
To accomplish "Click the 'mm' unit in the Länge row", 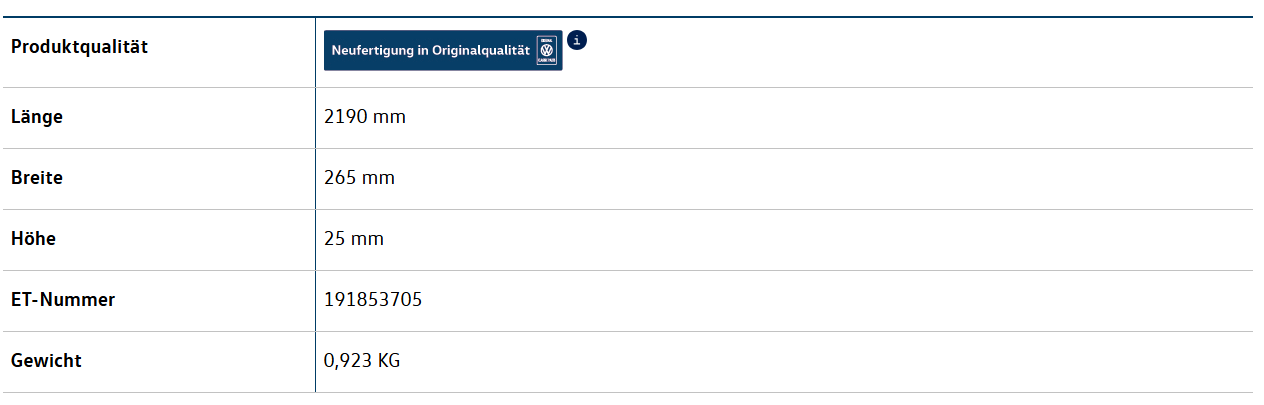I will 390,117.
